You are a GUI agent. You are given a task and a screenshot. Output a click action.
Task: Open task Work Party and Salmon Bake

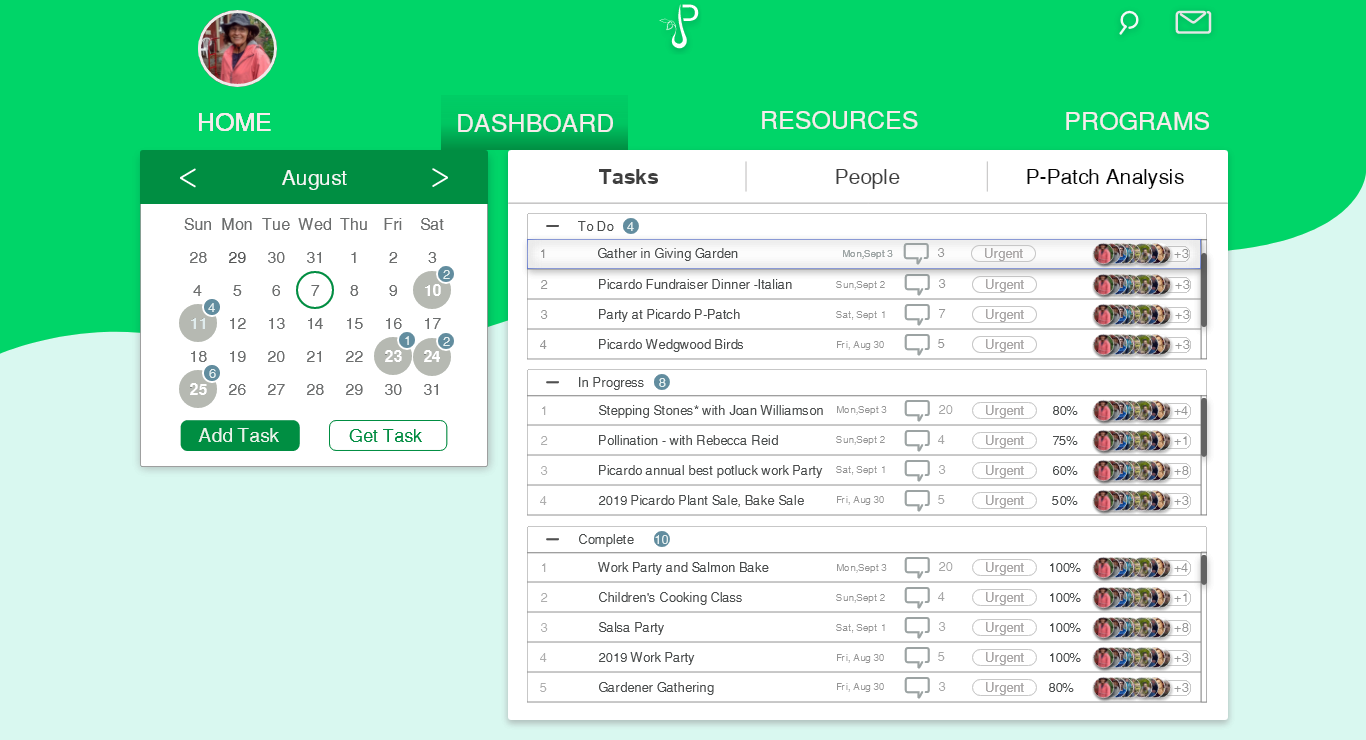pos(683,568)
